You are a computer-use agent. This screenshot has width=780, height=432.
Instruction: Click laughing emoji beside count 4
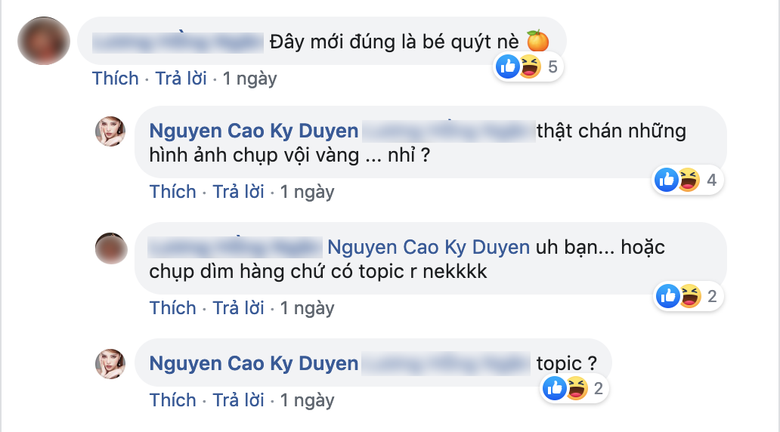point(689,180)
